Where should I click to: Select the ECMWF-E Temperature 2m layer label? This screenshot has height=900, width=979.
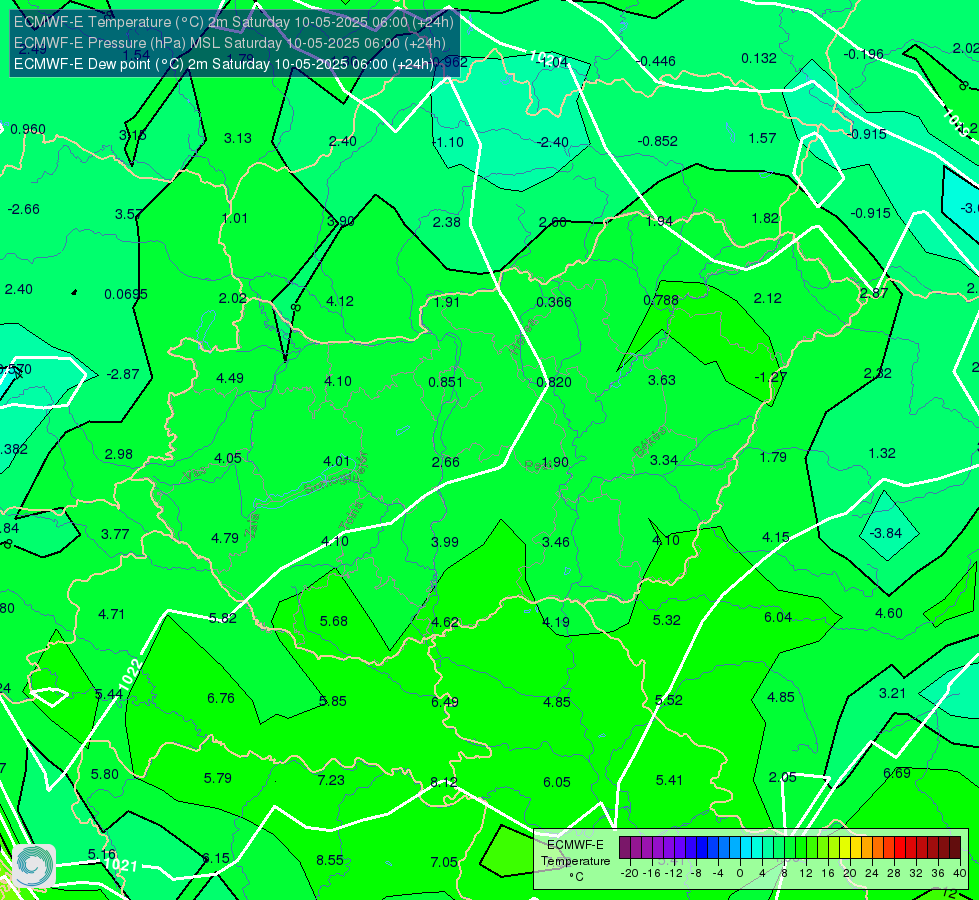(x=234, y=22)
